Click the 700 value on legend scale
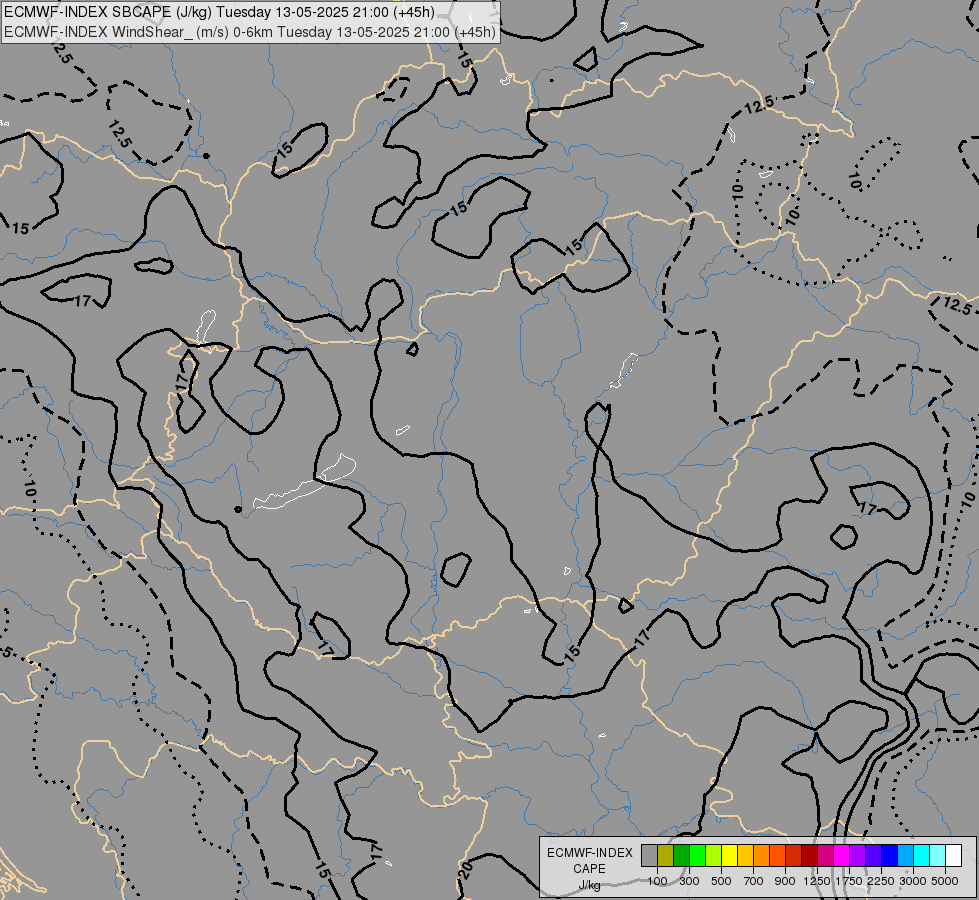This screenshot has height=900, width=979. click(754, 881)
